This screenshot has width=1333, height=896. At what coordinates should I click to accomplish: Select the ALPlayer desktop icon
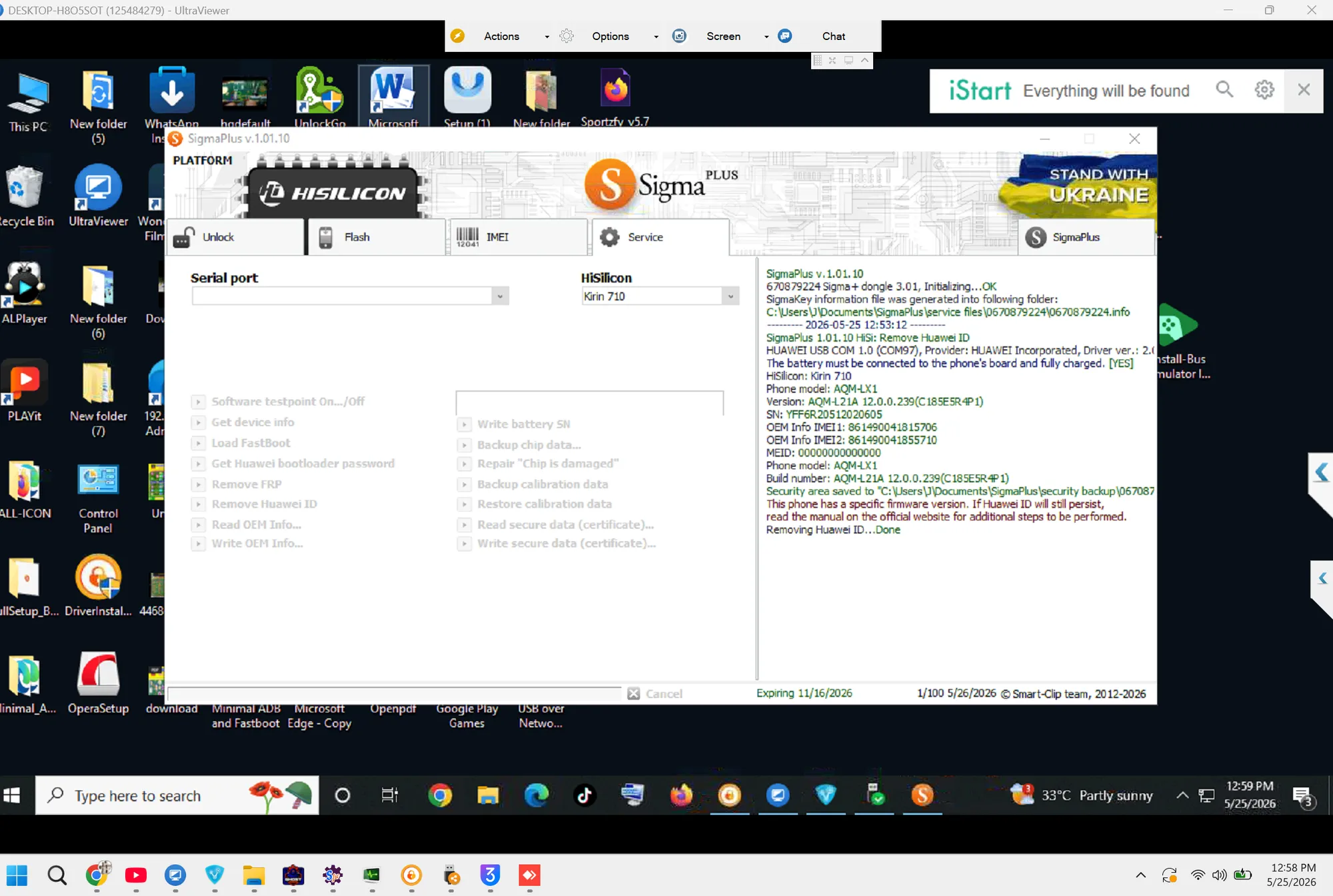(x=25, y=294)
